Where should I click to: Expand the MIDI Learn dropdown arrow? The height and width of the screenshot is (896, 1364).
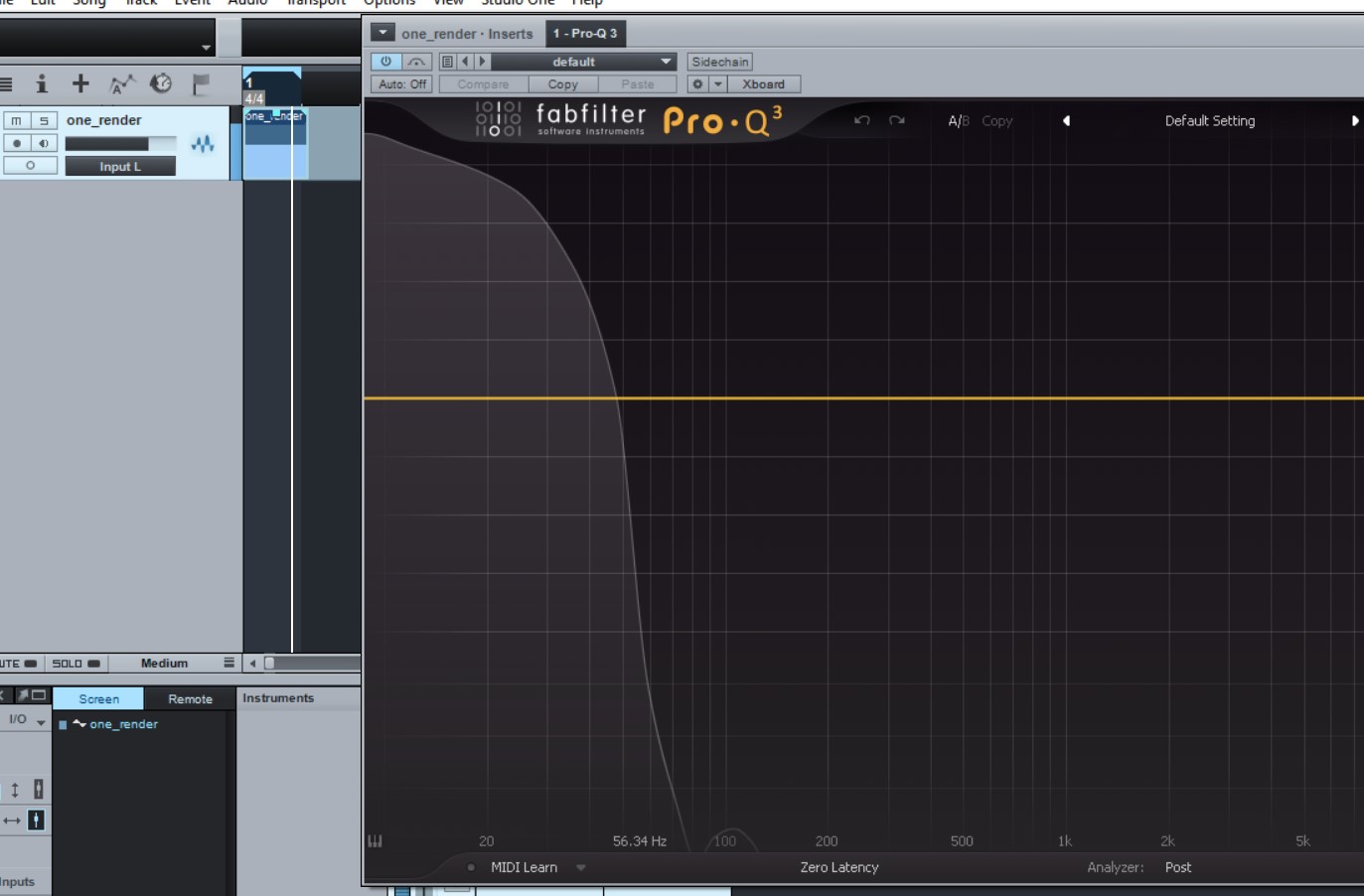coord(581,867)
